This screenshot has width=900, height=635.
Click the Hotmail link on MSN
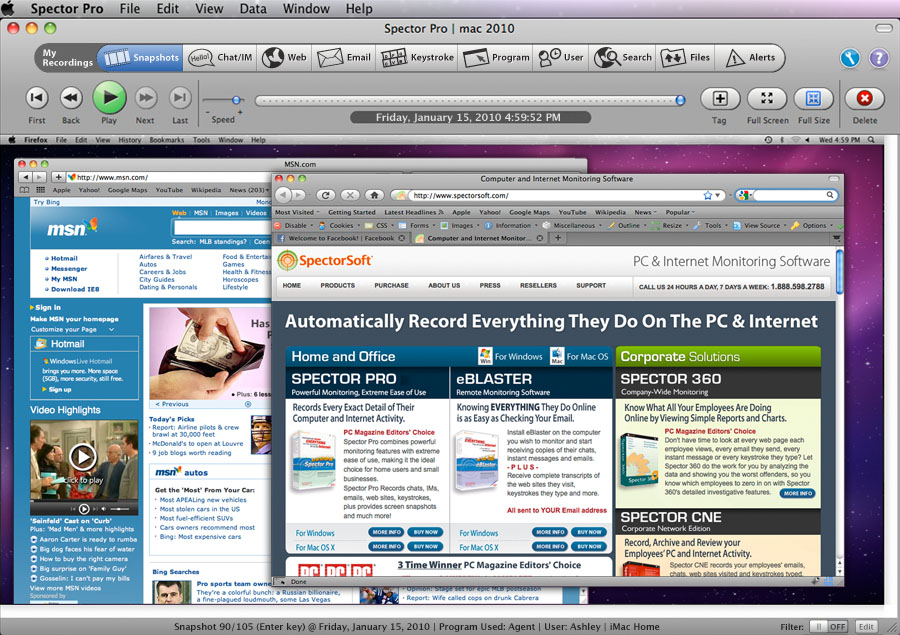[x=64, y=258]
